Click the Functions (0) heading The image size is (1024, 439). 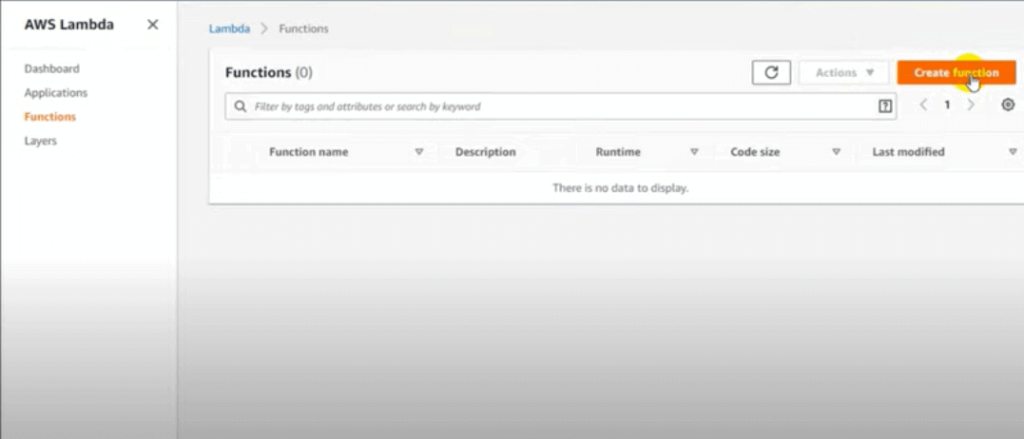pos(269,73)
